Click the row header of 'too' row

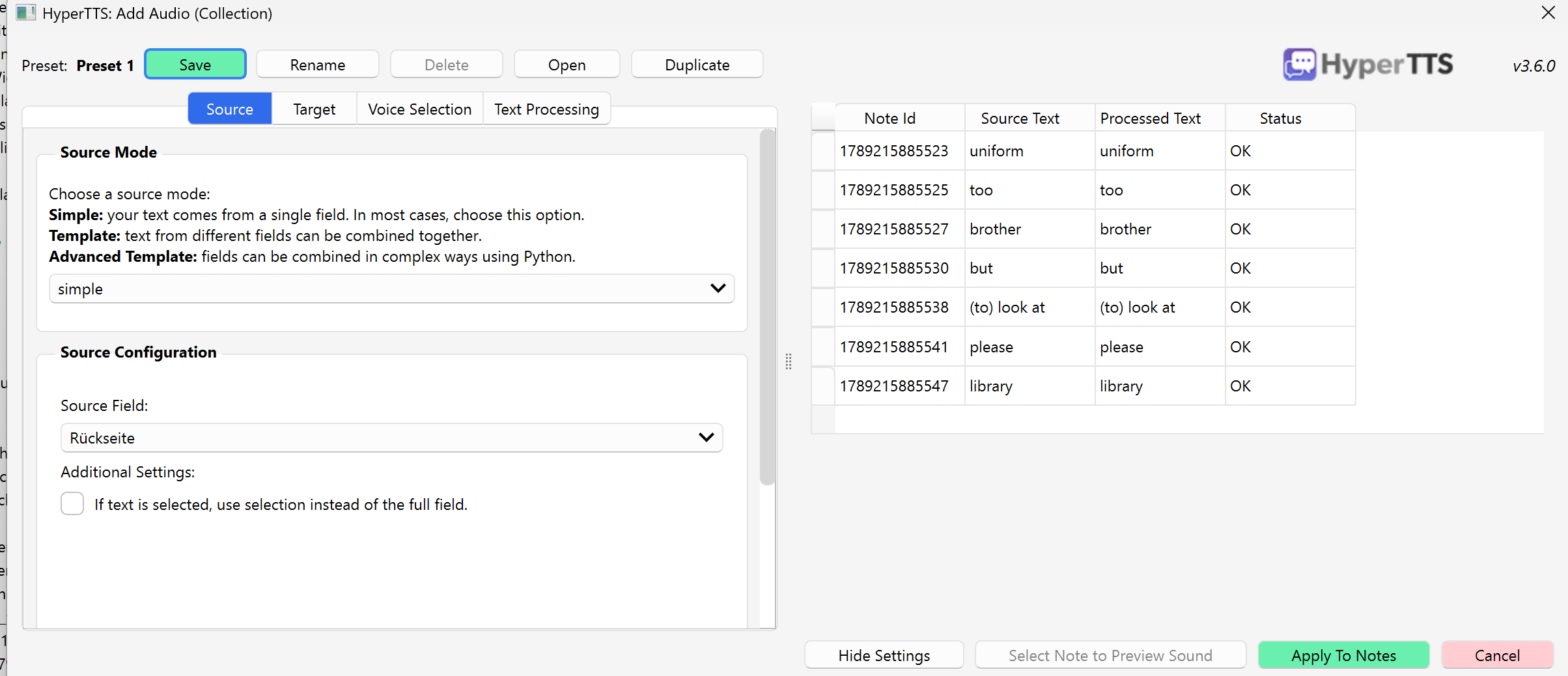823,190
